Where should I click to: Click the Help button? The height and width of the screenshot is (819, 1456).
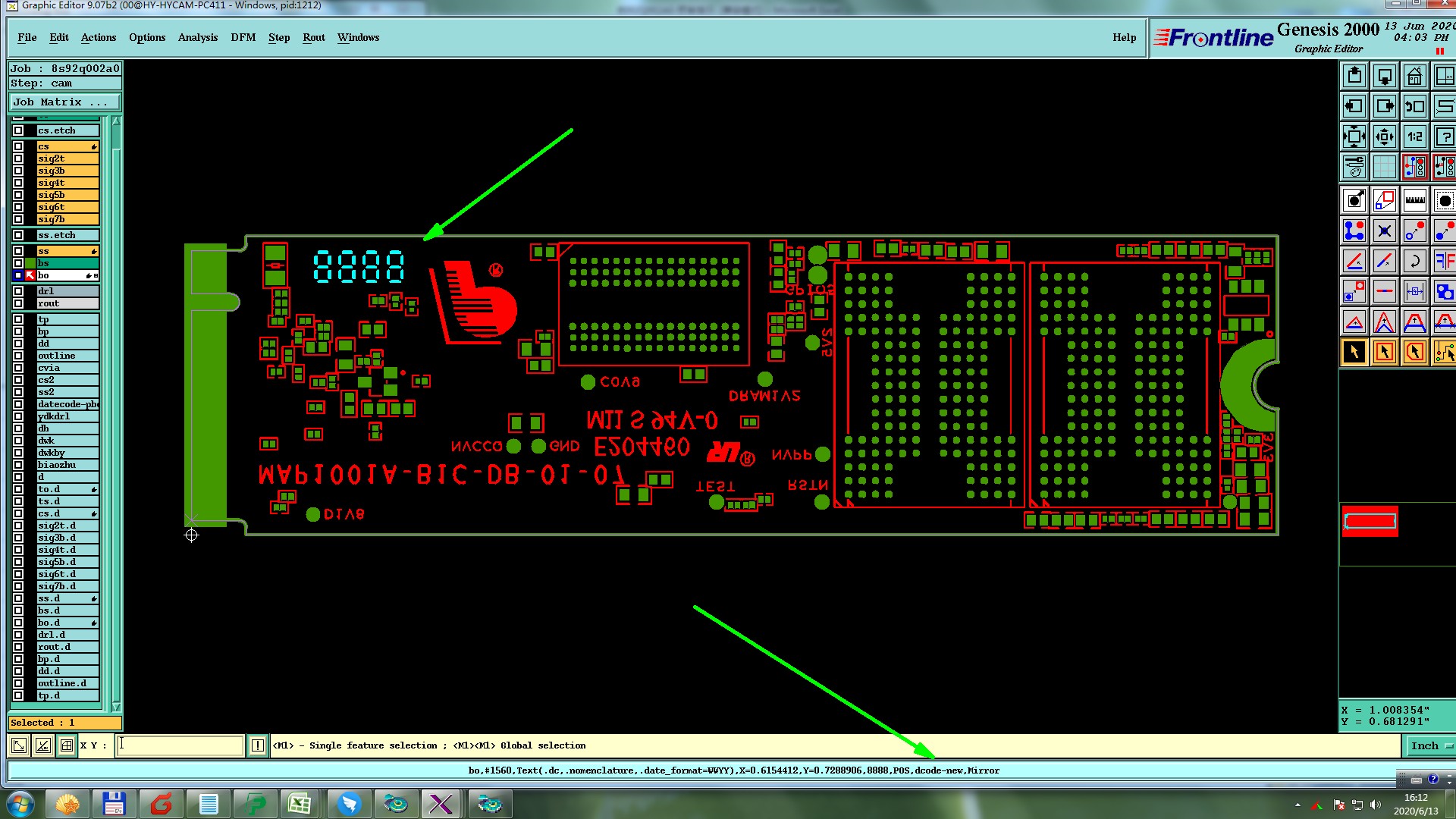tap(1124, 37)
